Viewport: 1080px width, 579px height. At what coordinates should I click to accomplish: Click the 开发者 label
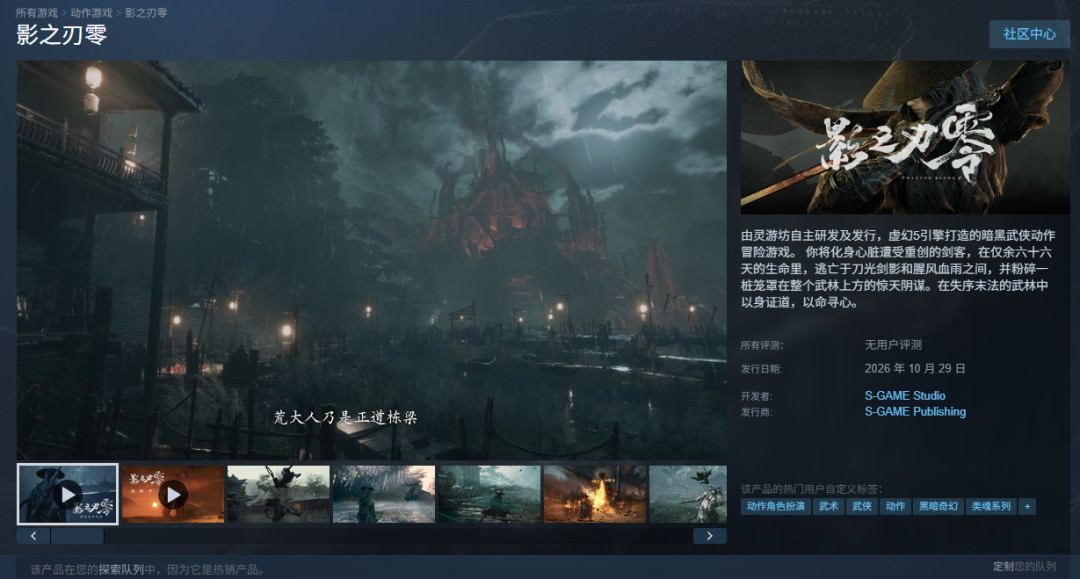756,397
